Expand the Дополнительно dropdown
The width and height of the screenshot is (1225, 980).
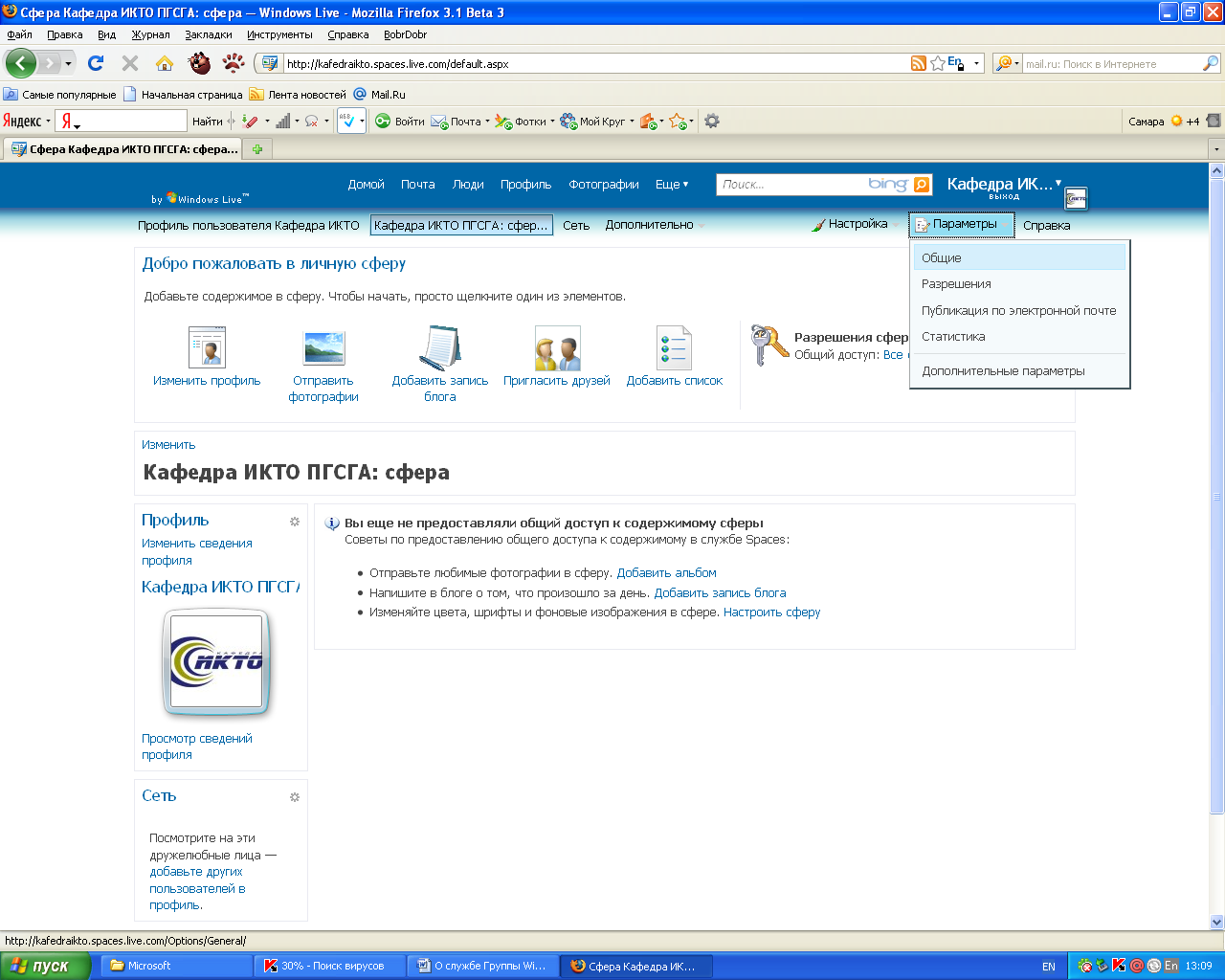tap(655, 225)
